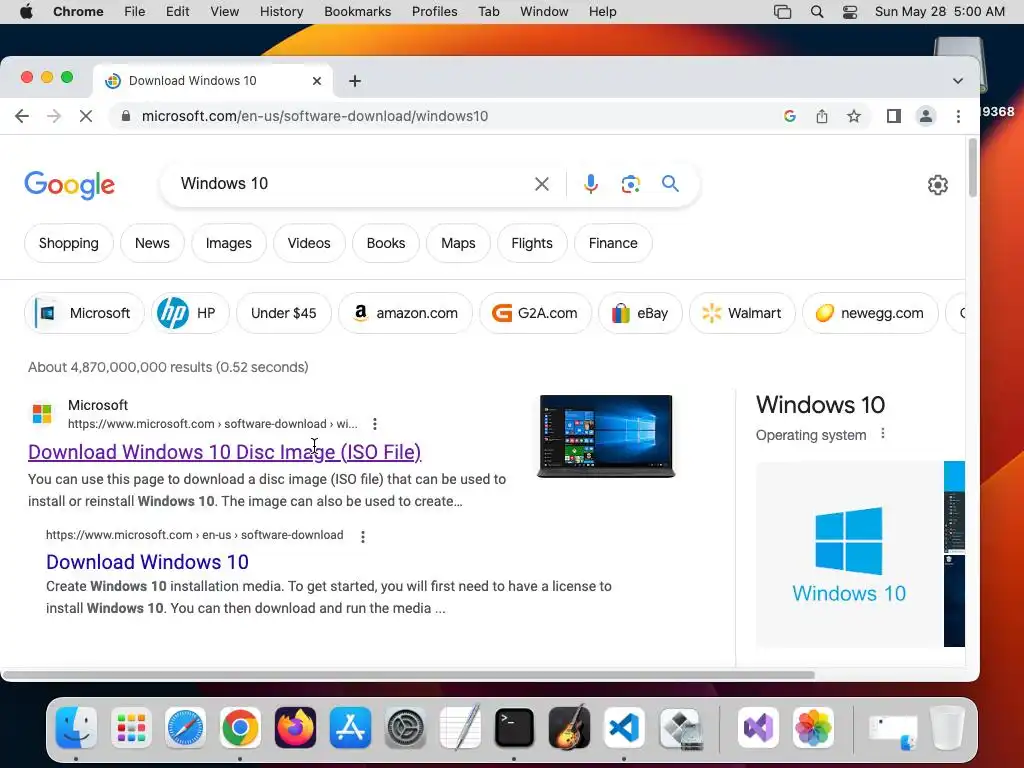The height and width of the screenshot is (768, 1024).
Task: Switch to Maps results
Action: (458, 243)
